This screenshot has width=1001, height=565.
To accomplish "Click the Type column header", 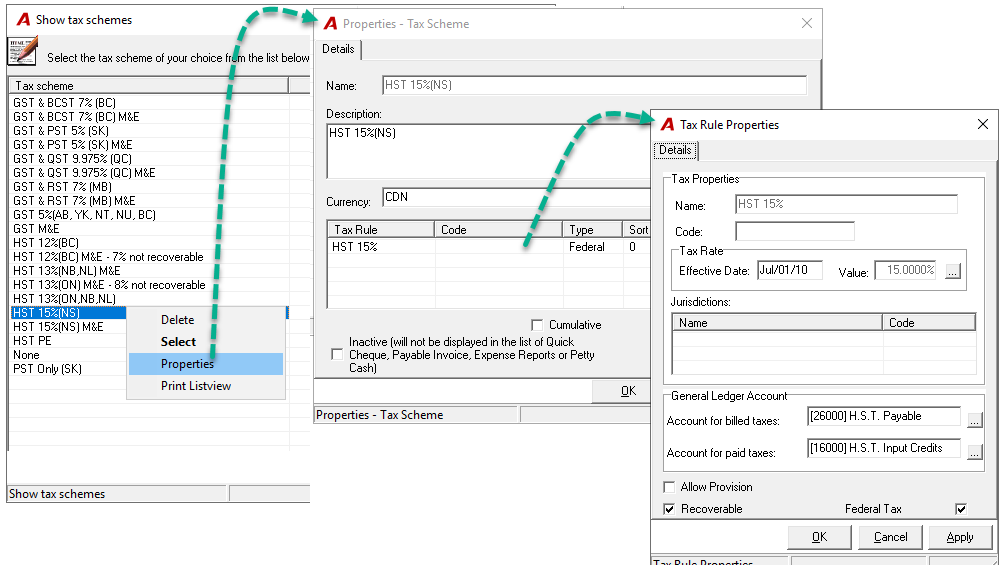I will (x=592, y=229).
